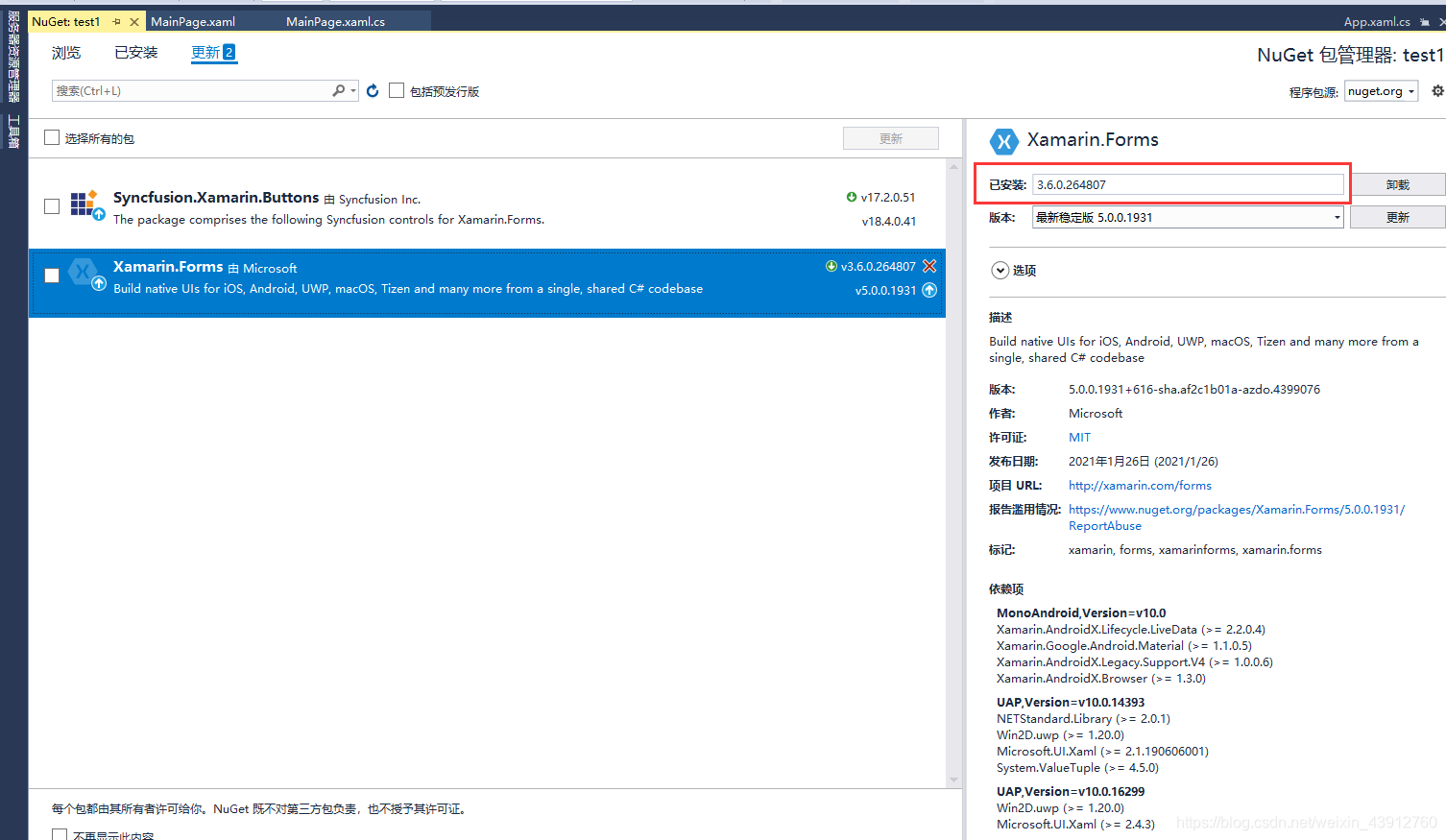Image resolution: width=1446 pixels, height=840 pixels.
Task: Click the green update arrow beside v5.0.0.1931
Action: tap(930, 289)
